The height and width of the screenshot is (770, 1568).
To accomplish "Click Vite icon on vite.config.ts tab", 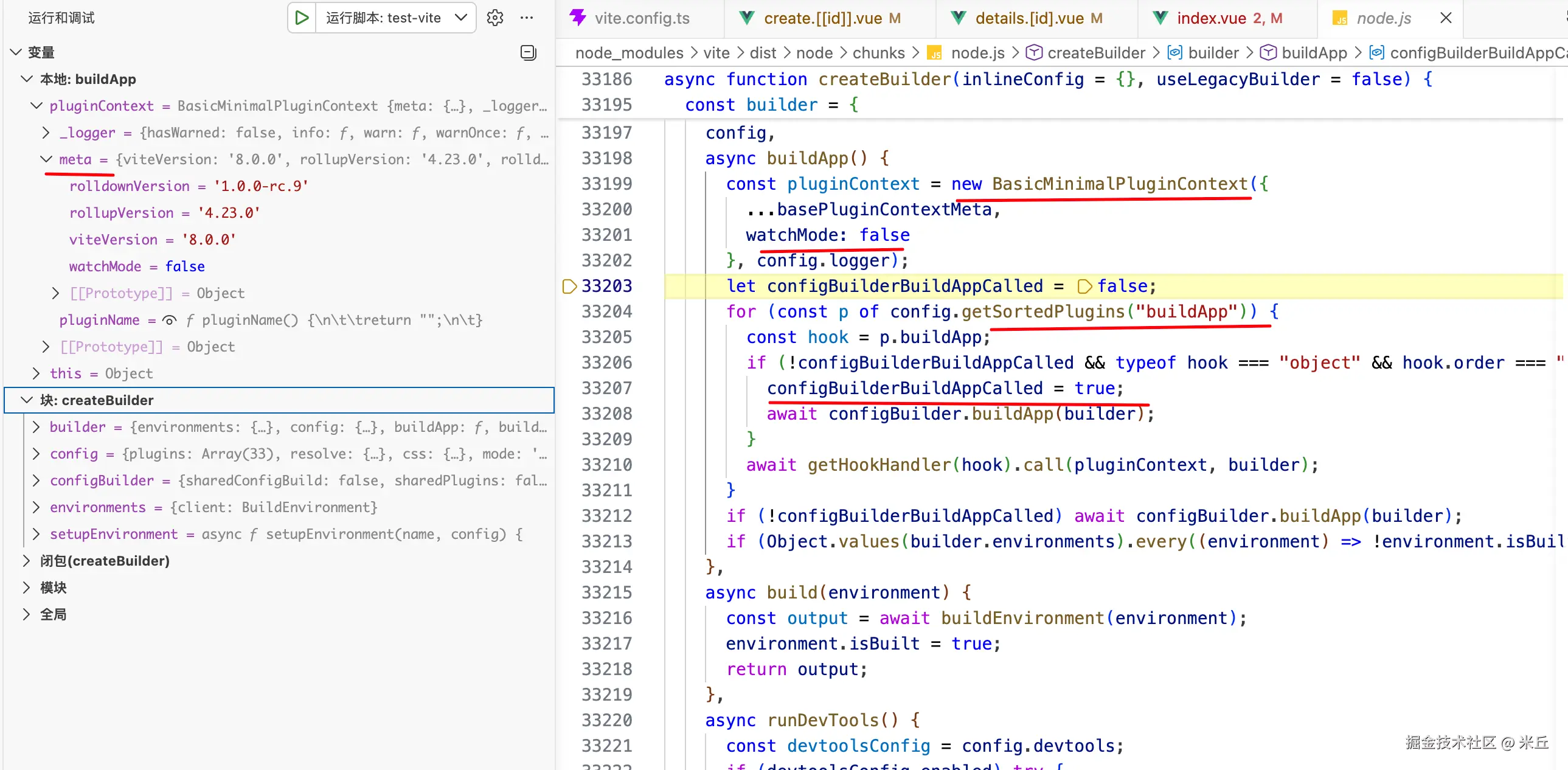I will [577, 18].
